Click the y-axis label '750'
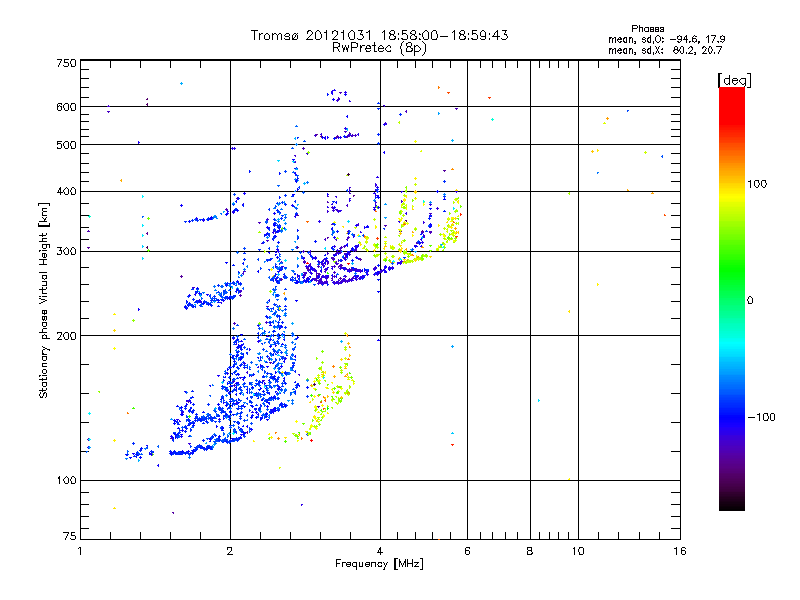Viewport: 800px width, 600px height. (66, 63)
